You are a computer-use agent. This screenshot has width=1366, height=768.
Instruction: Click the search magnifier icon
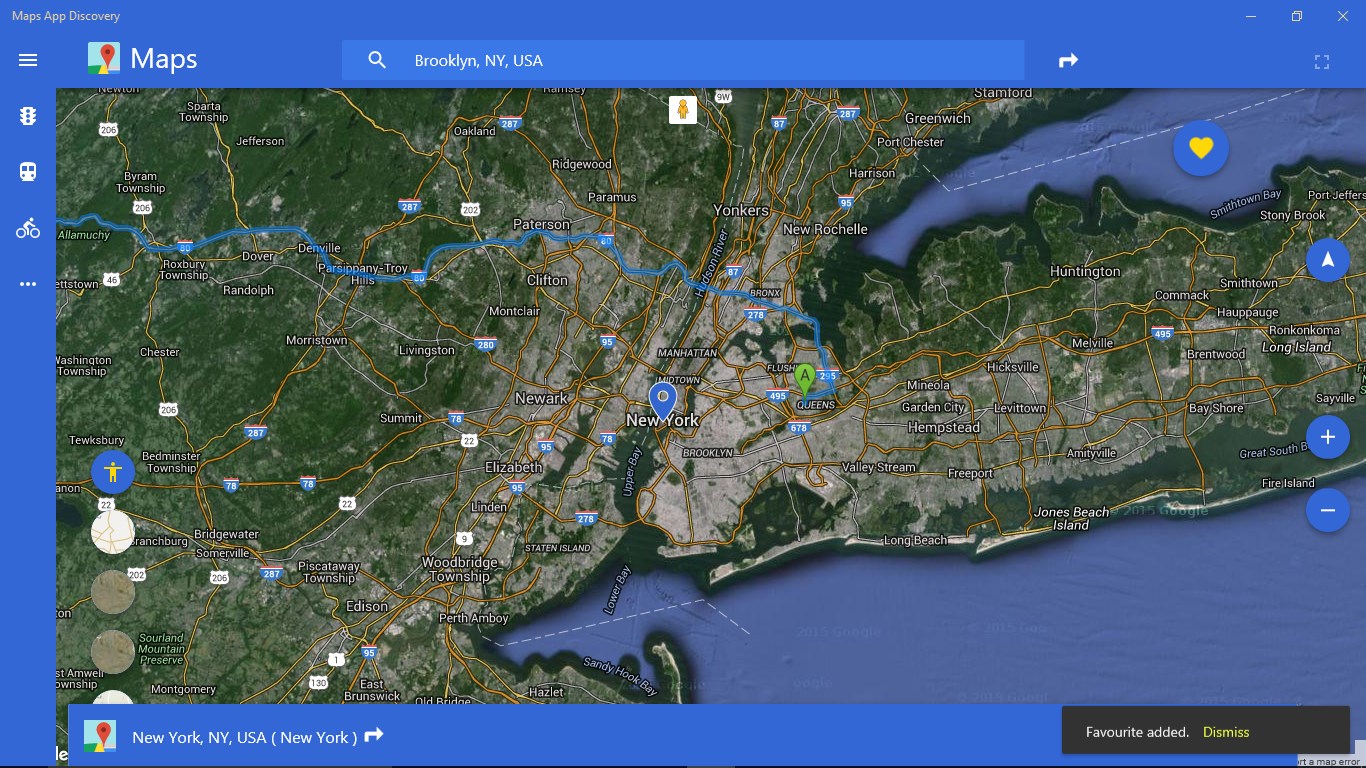click(377, 60)
